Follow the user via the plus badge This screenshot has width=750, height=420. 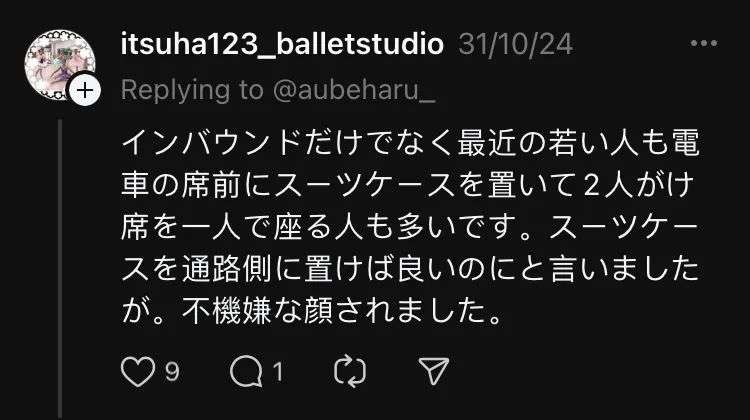pos(85,90)
